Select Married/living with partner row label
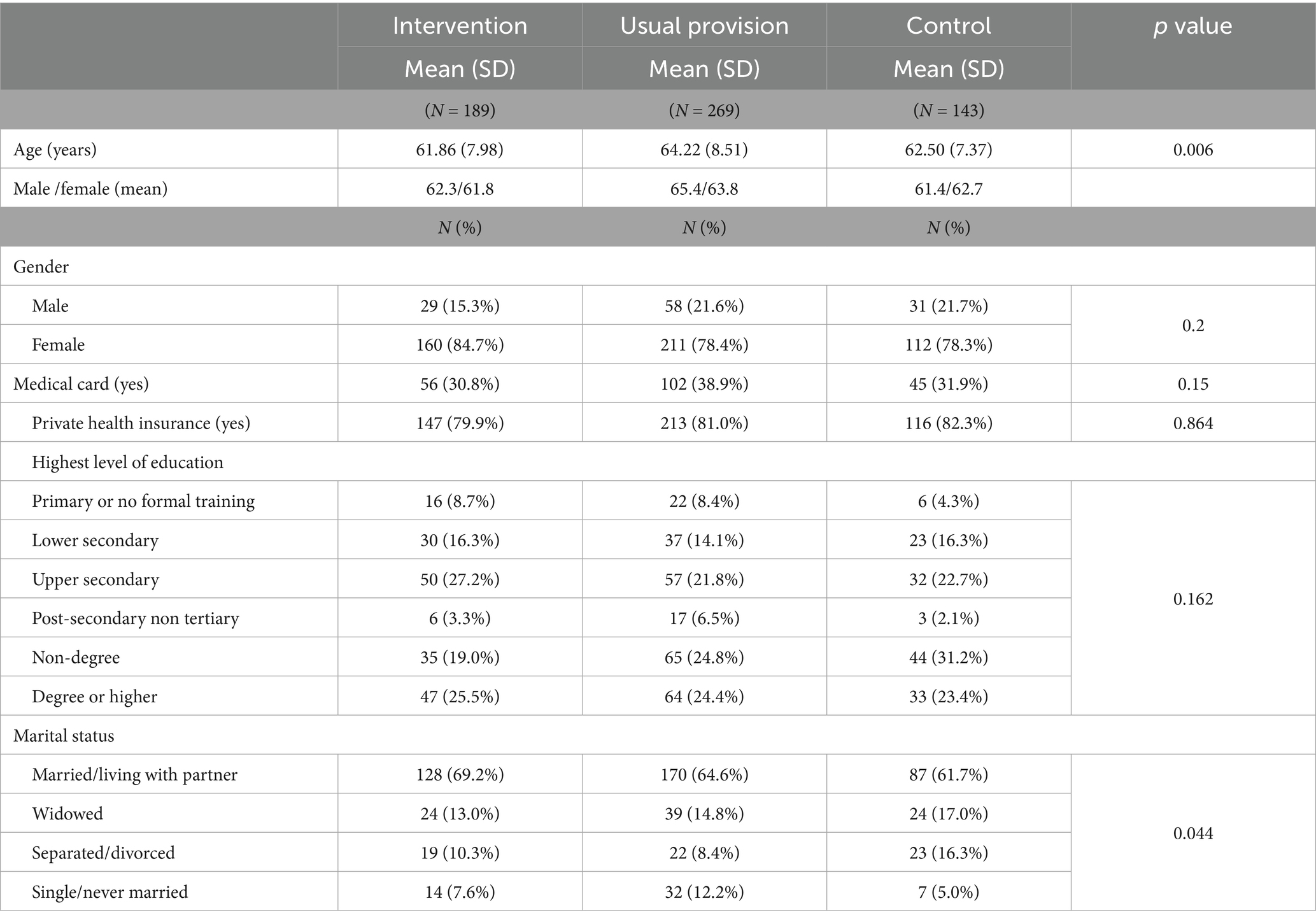Screen dimensions: 1316x922 [x=134, y=774]
